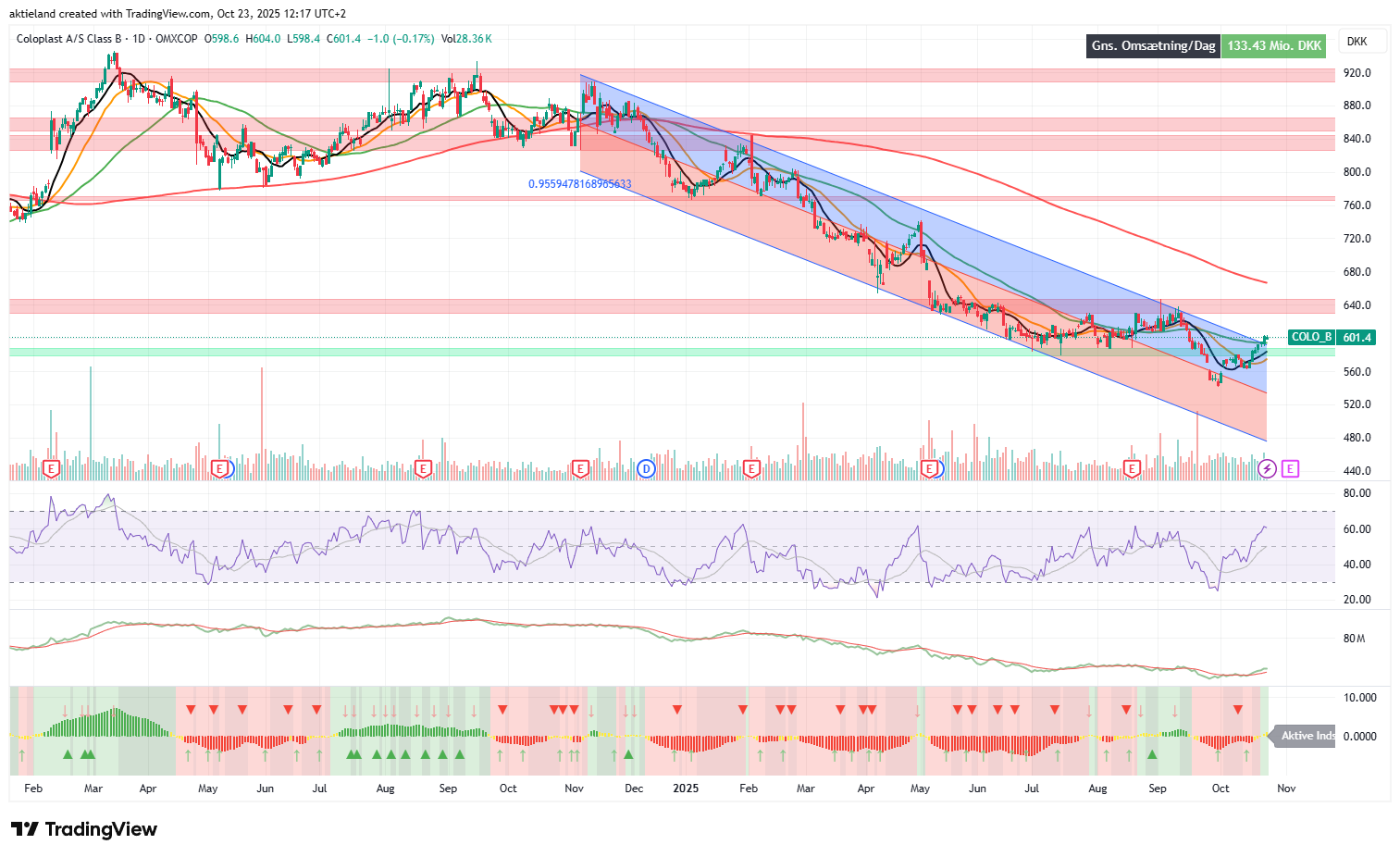Click the 133.43 Mio. DKK value box
Viewport: 1400px width, 857px height.
(1274, 45)
